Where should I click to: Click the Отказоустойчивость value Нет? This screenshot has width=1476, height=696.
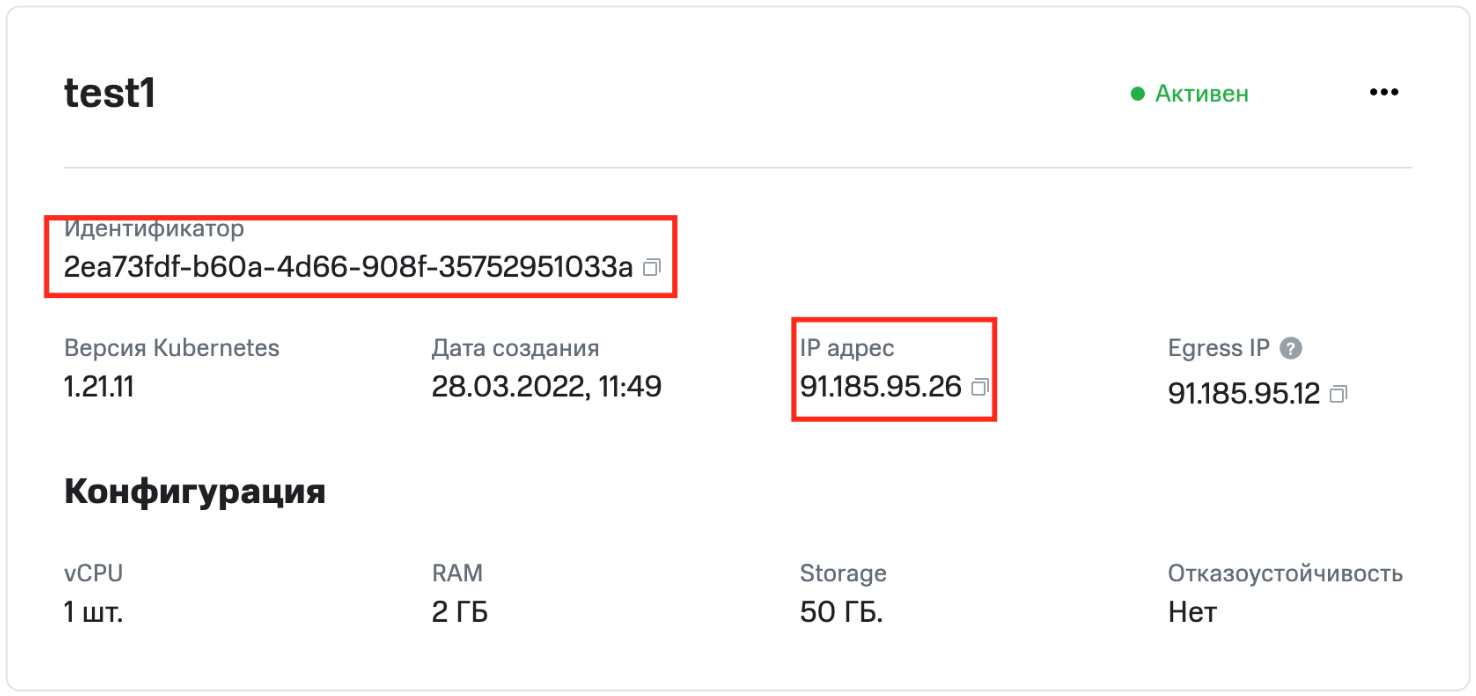click(x=1192, y=612)
